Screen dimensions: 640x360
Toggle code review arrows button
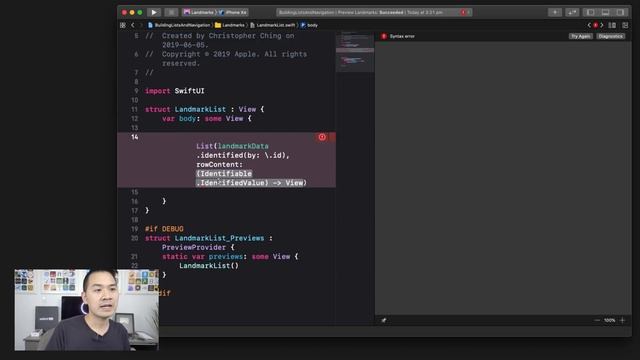pyautogui.click(x=572, y=12)
